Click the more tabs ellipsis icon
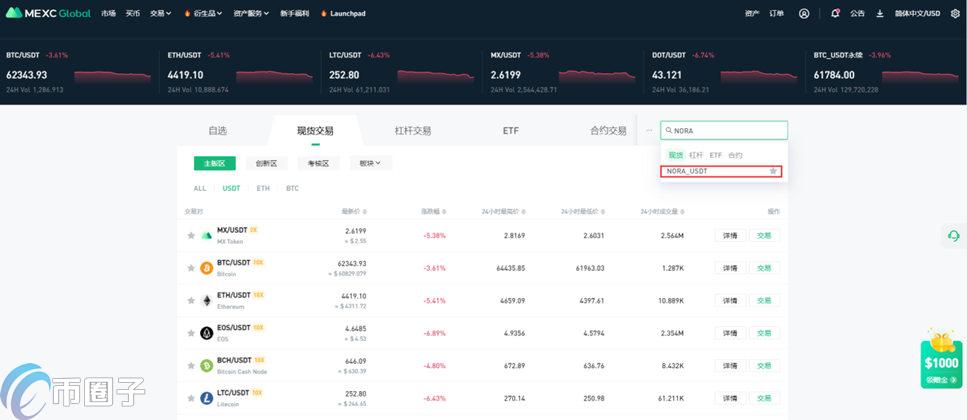Screen dimensions: 967x420 (x=649, y=131)
